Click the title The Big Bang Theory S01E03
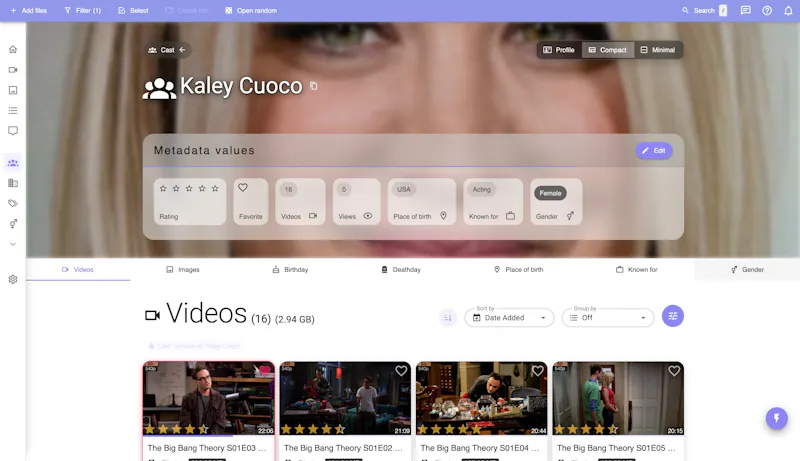Screen dimensions: 800x461 pyautogui.click(x=207, y=448)
